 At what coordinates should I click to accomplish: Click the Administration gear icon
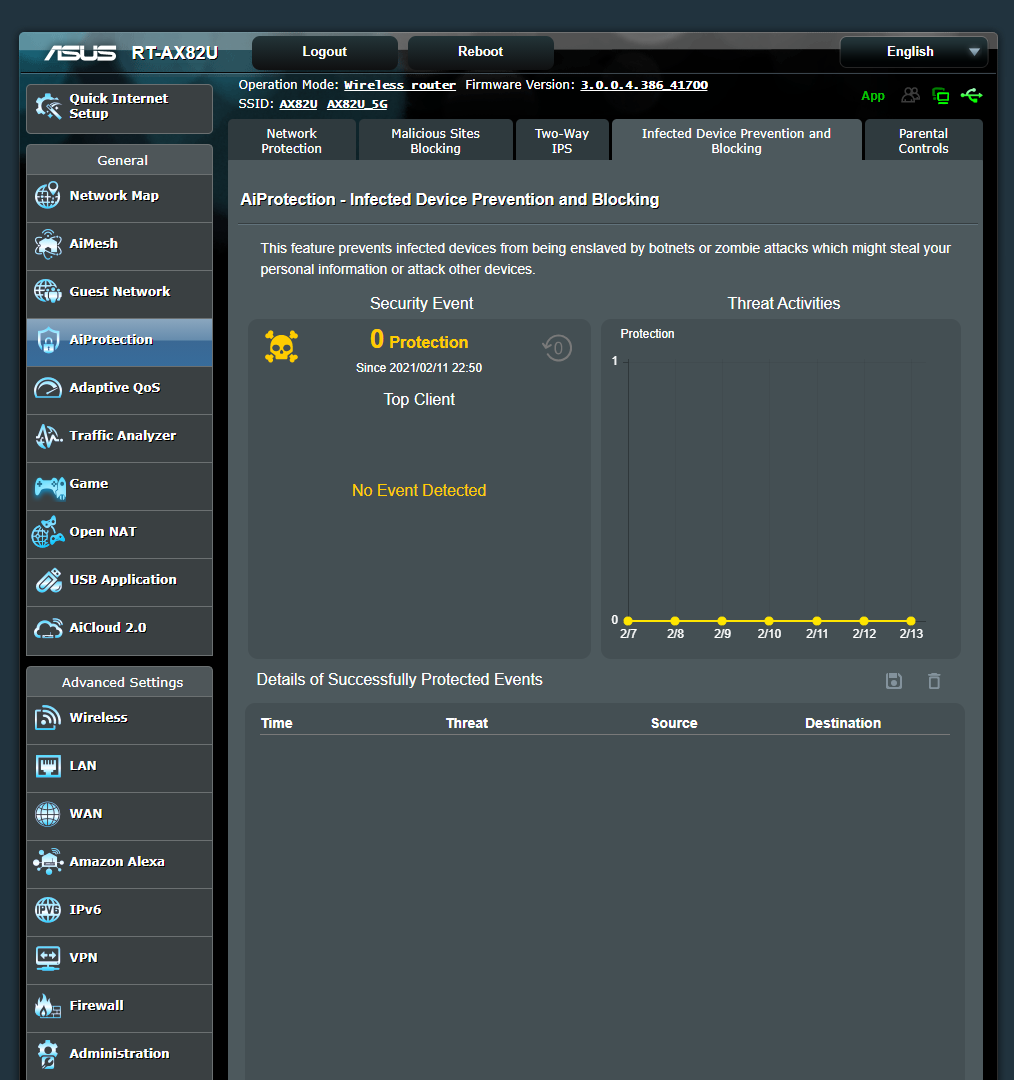pos(48,1054)
